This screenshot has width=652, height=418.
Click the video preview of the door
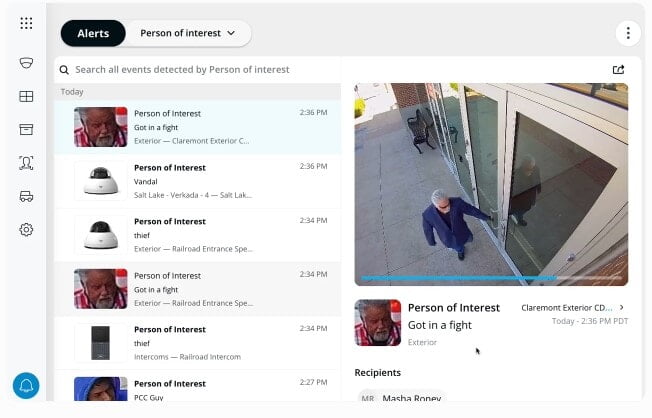coord(491,184)
